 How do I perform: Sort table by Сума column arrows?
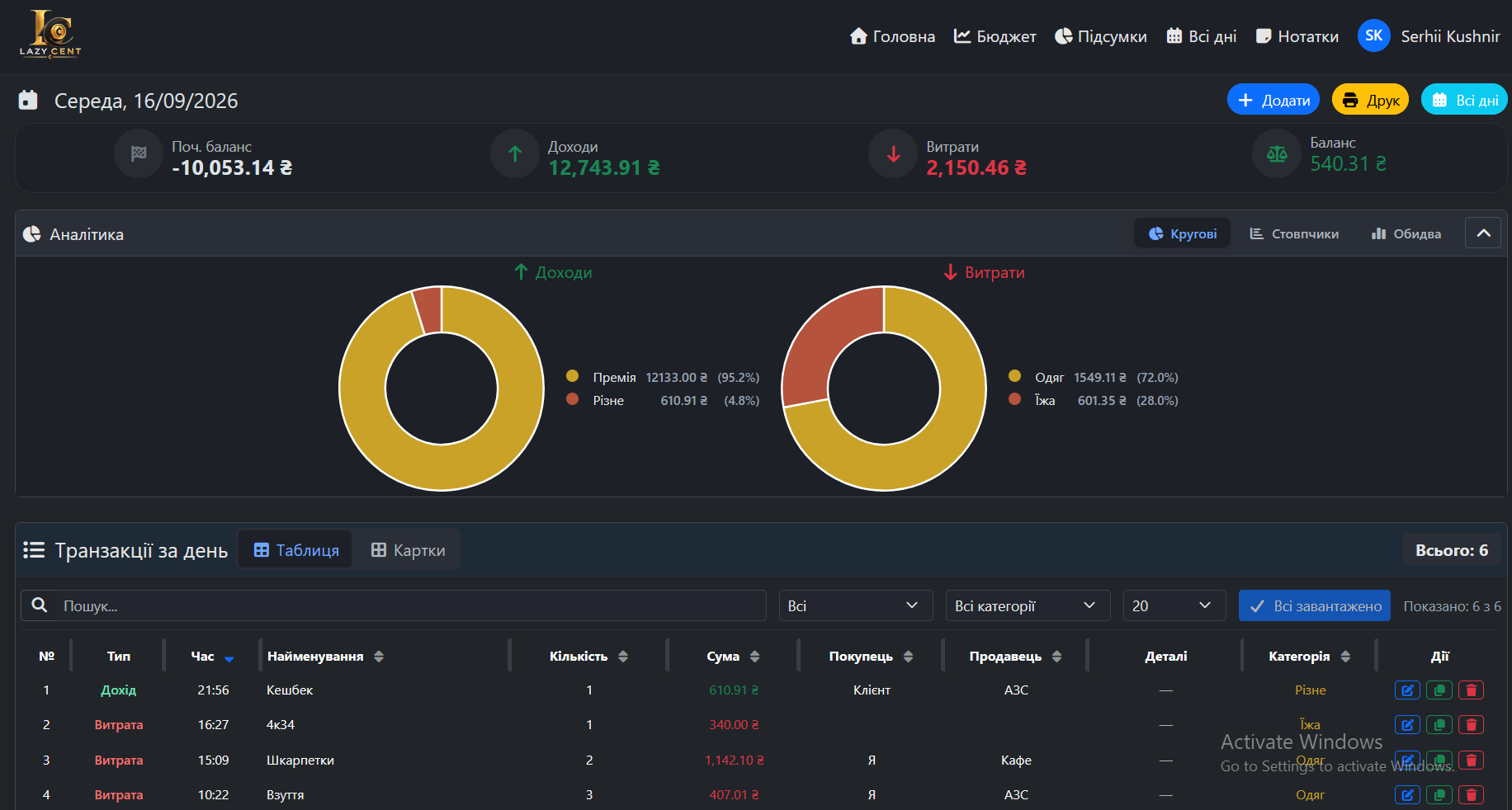pyautogui.click(x=754, y=657)
